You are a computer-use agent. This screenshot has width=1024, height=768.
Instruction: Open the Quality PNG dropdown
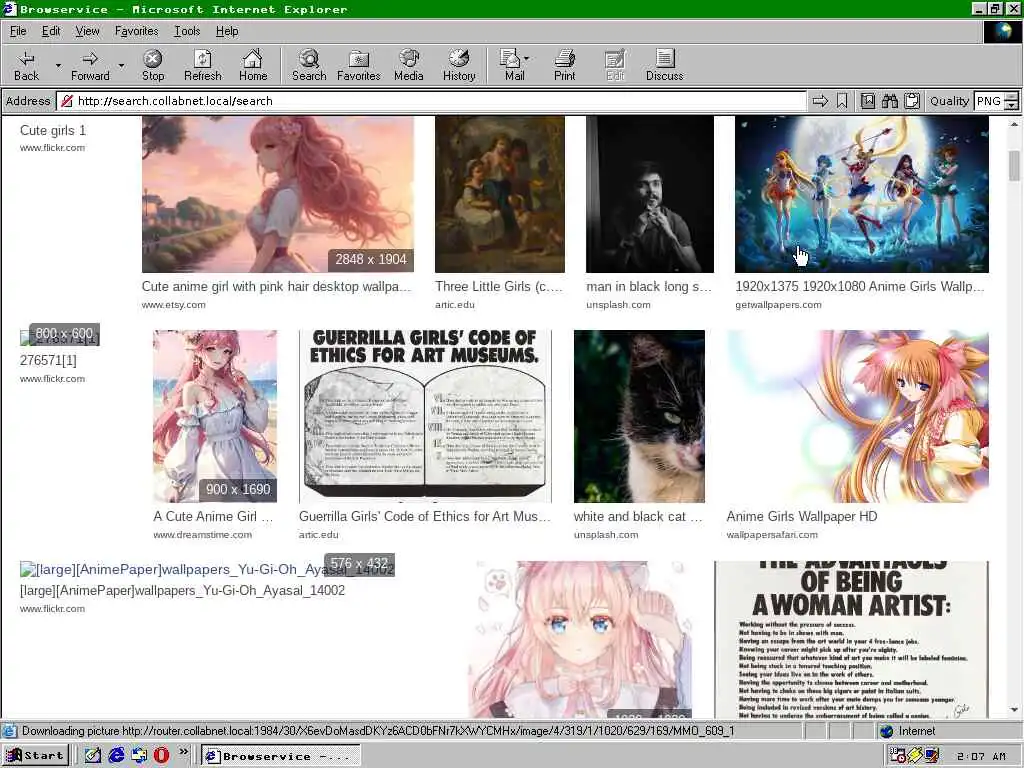pos(1012,101)
